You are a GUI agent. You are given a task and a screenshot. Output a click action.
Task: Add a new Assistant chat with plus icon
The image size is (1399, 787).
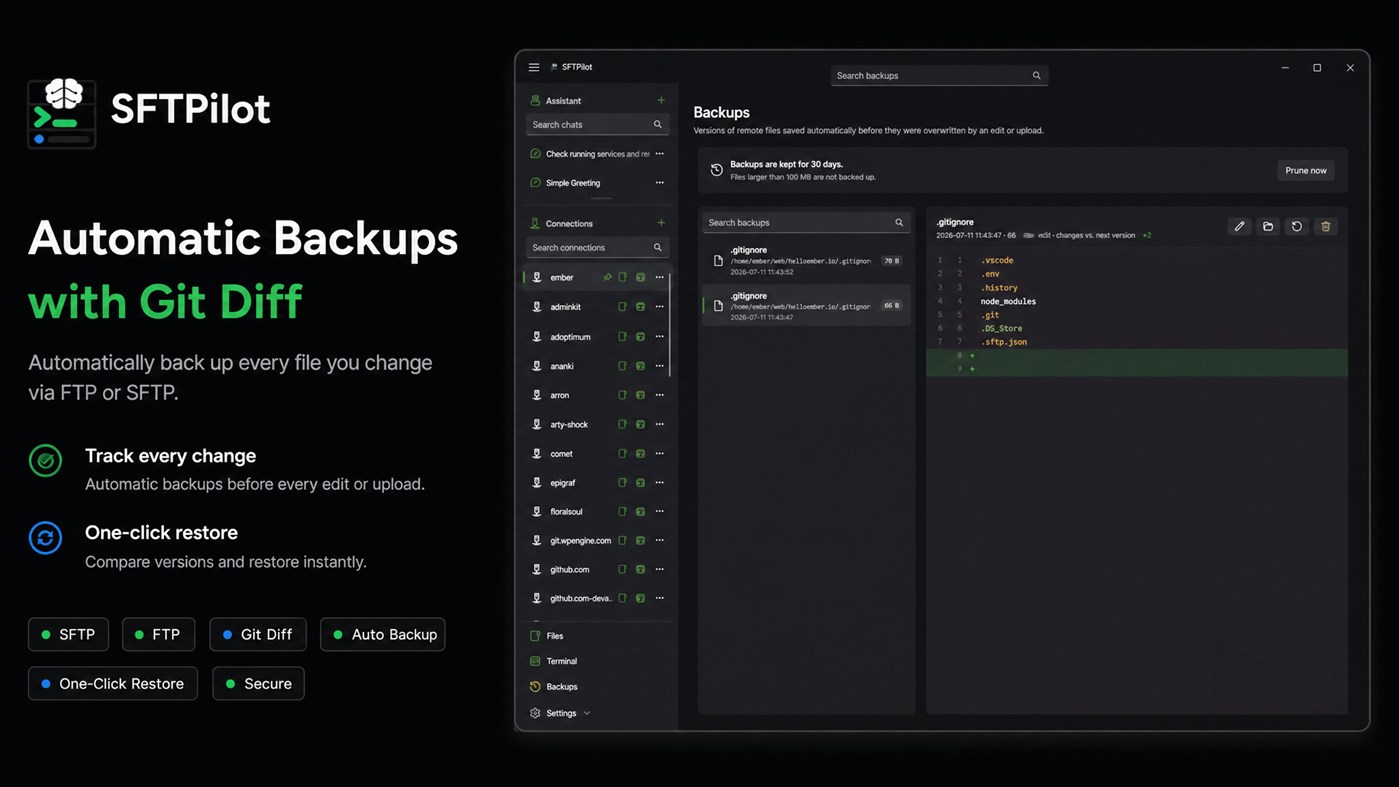(x=661, y=100)
